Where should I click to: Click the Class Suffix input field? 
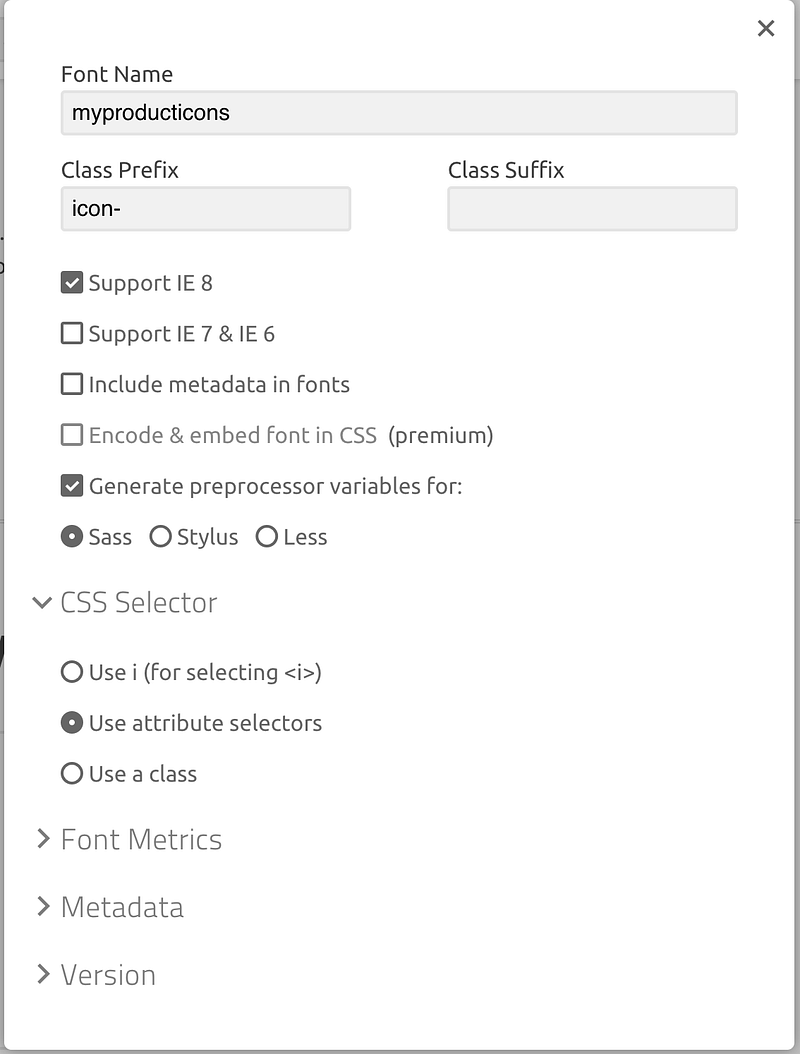[x=592, y=209]
